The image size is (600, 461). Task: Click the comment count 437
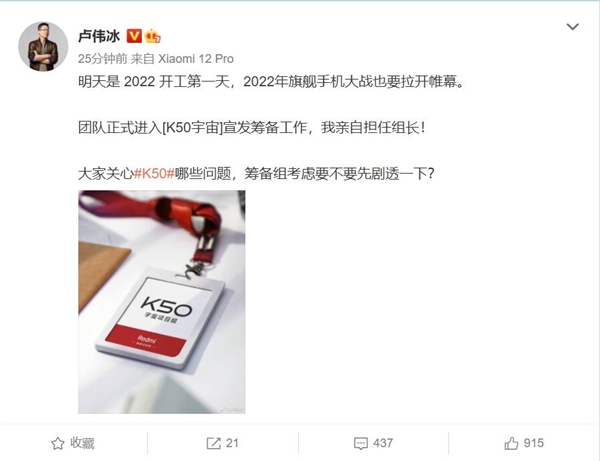tap(383, 443)
